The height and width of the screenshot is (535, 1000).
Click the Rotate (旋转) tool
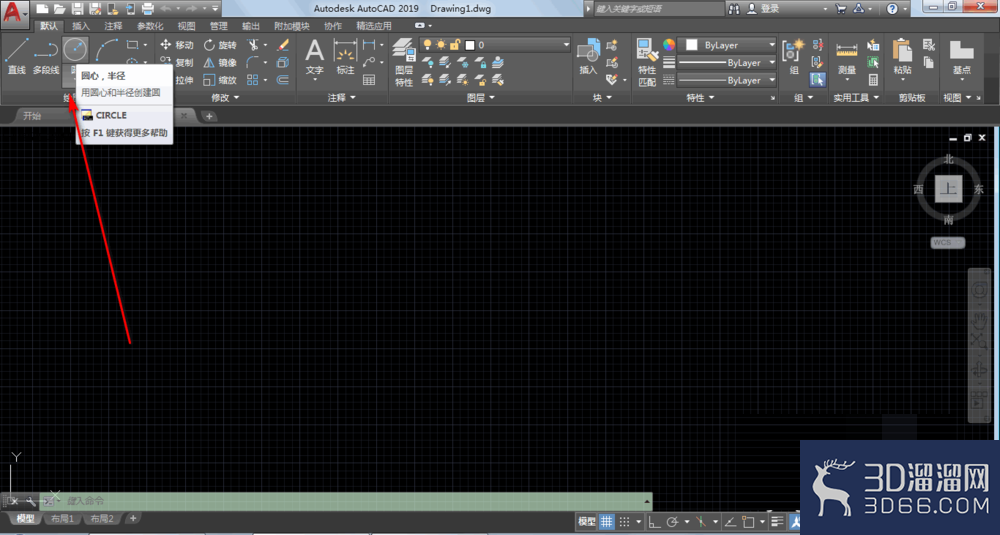pyautogui.click(x=220, y=45)
